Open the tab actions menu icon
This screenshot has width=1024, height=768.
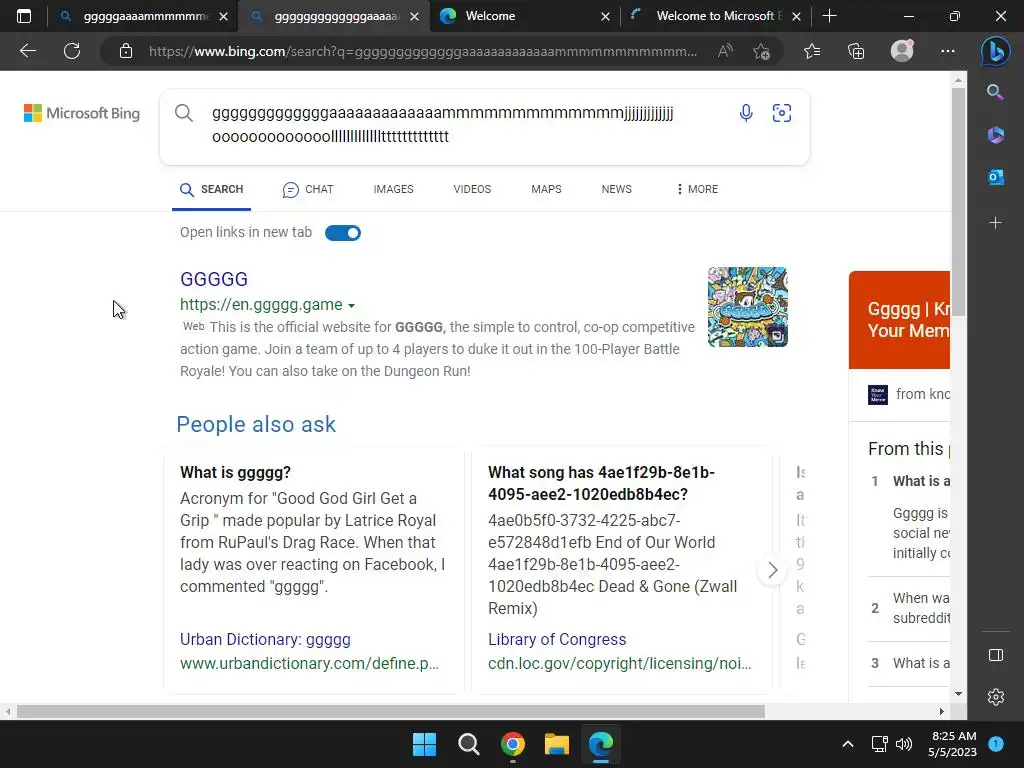click(x=24, y=16)
